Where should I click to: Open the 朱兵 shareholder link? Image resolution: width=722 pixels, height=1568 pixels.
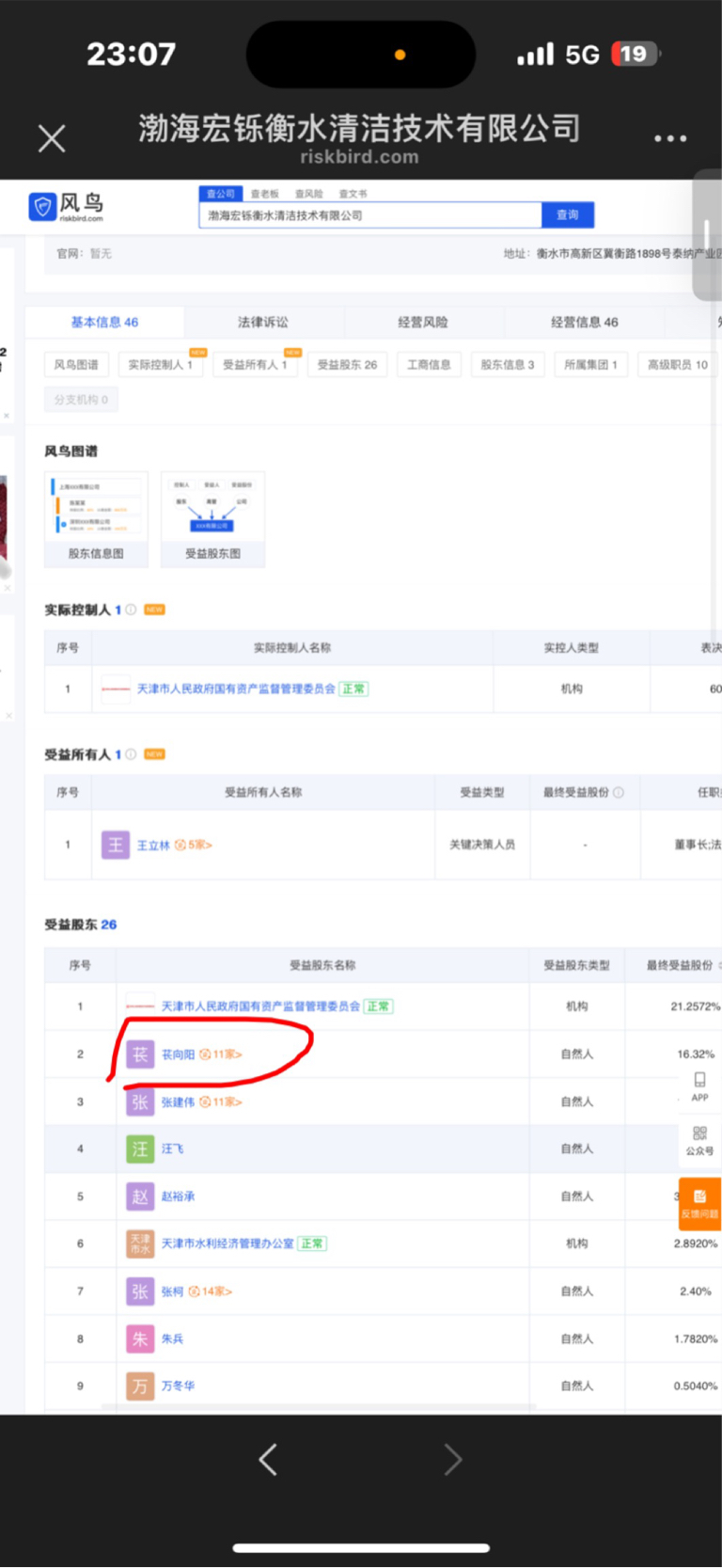point(172,1338)
